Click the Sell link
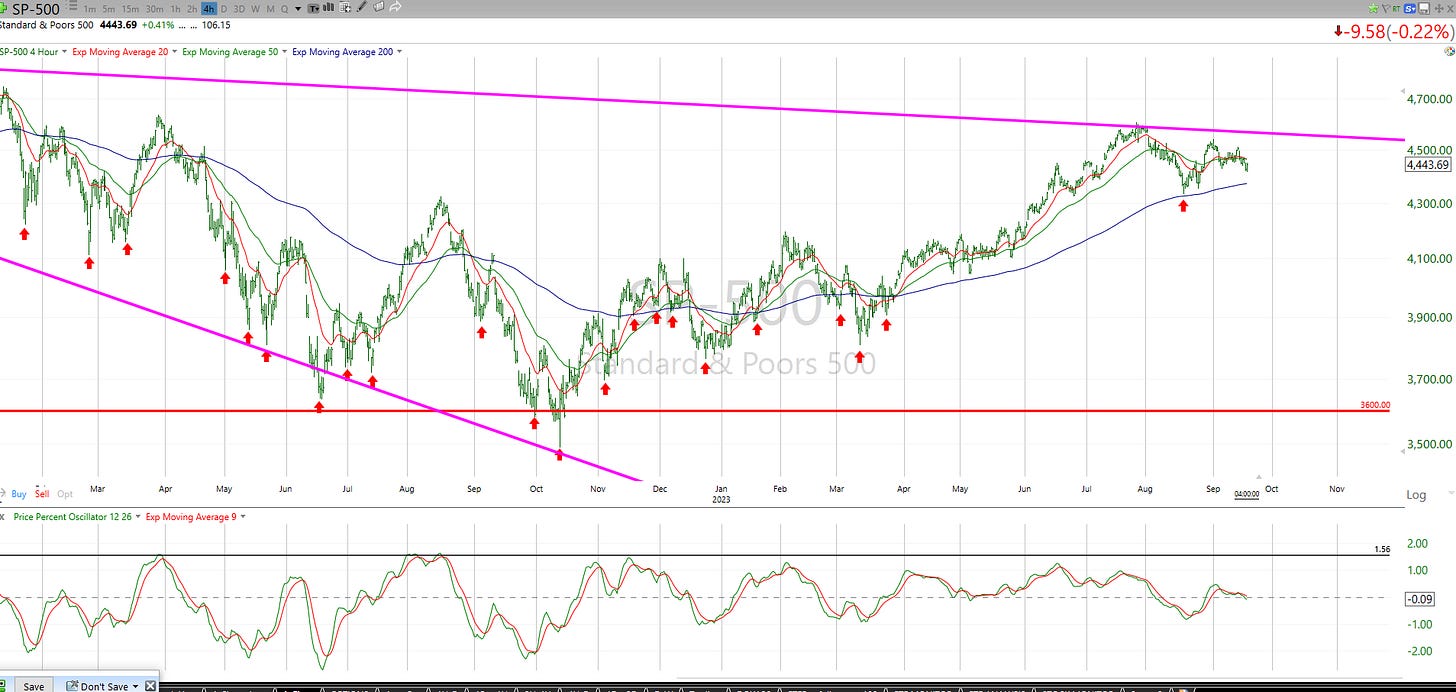The image size is (1456, 692). pos(42,493)
